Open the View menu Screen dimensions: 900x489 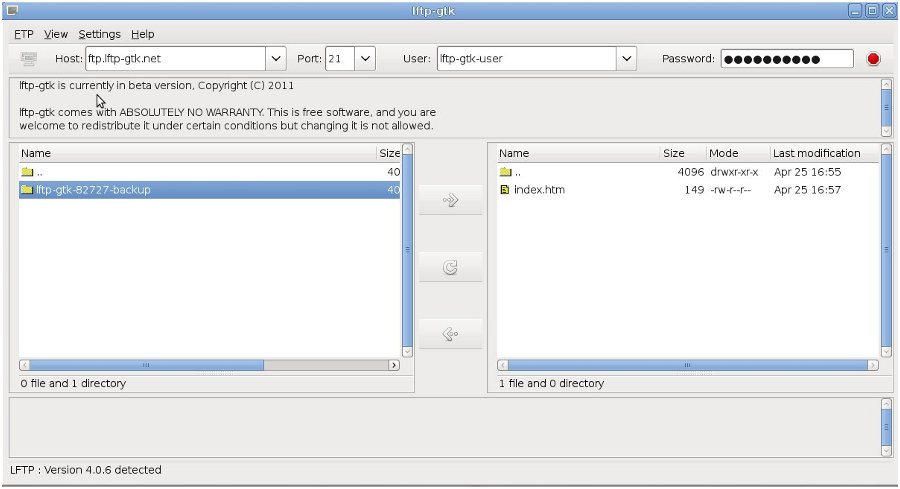[56, 34]
